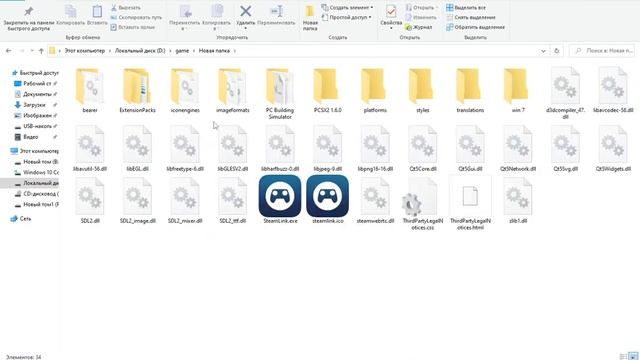Screen dimensions: 640x360
Task: Click the Paste ribbon button
Action: (97, 16)
